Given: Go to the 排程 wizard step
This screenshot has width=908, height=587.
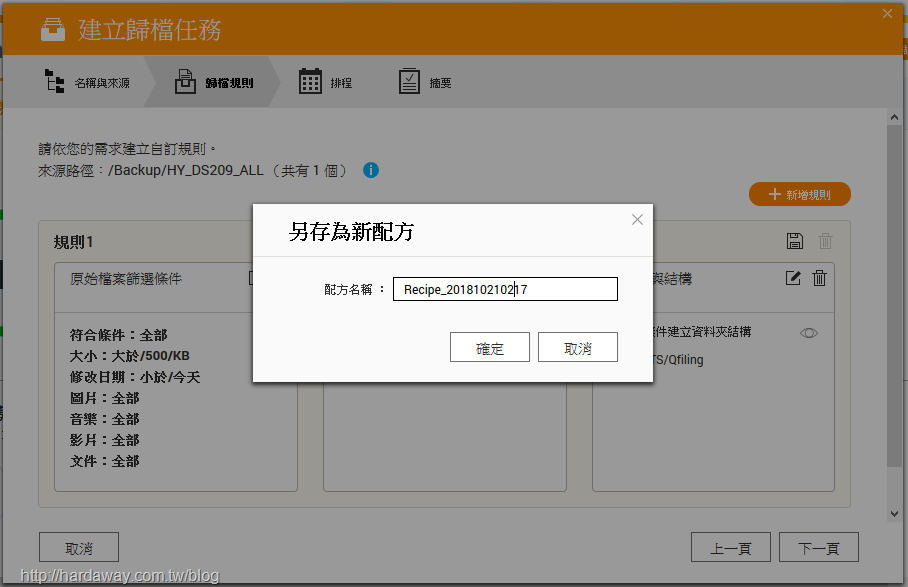Looking at the screenshot, I should (x=325, y=82).
